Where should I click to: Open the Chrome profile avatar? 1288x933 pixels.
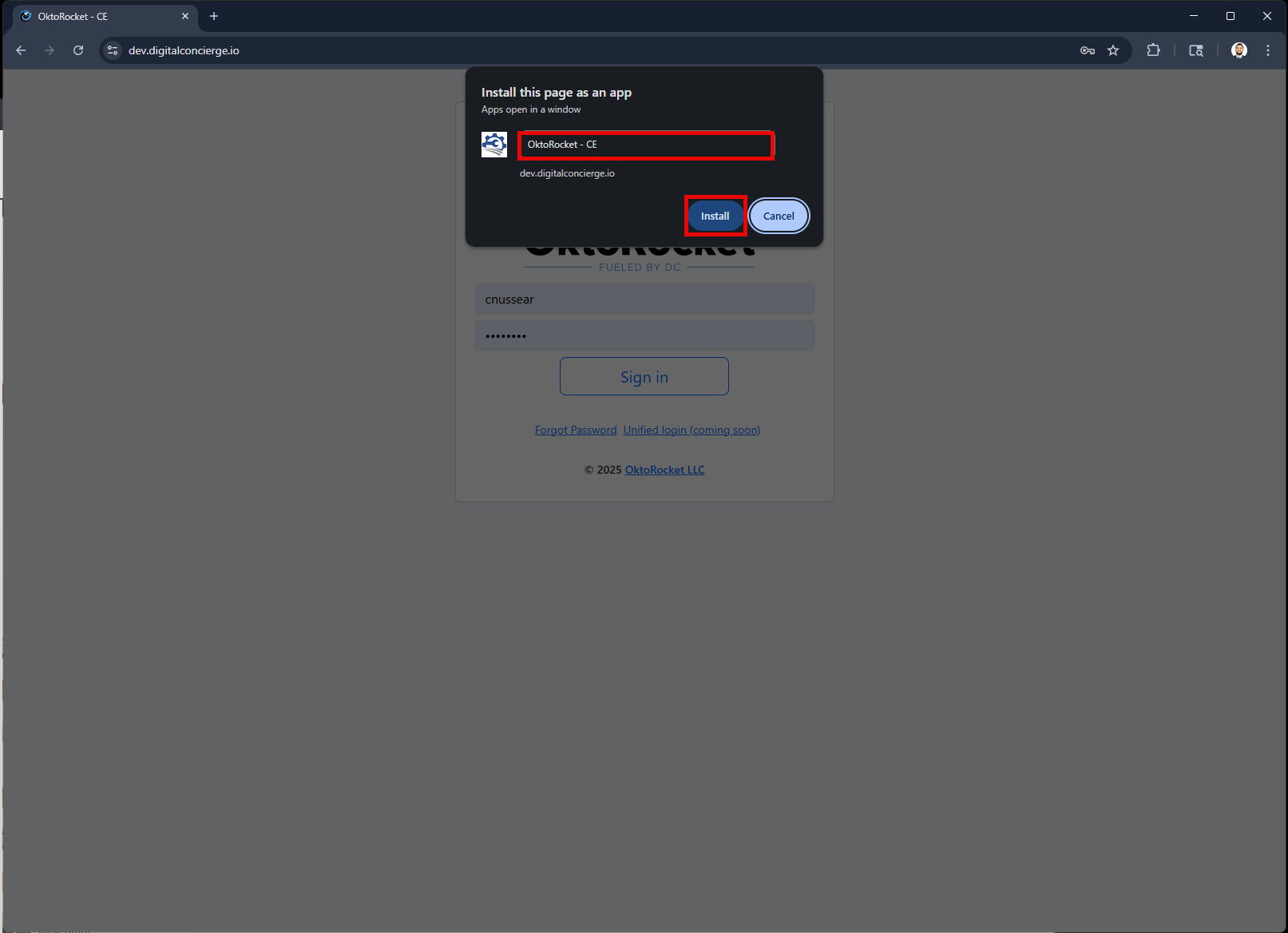coord(1239,50)
